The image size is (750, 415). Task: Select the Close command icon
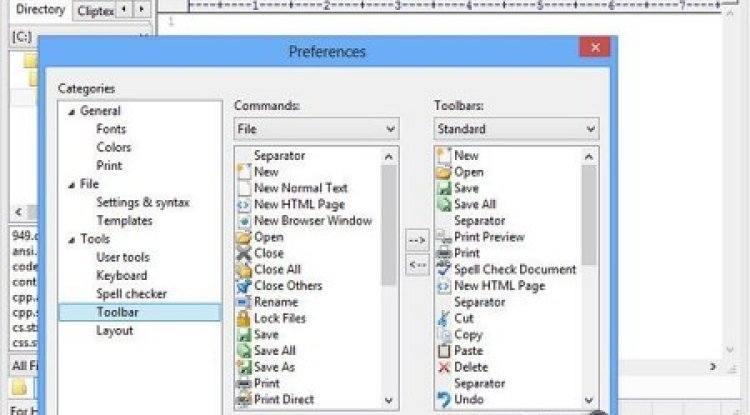coord(243,253)
